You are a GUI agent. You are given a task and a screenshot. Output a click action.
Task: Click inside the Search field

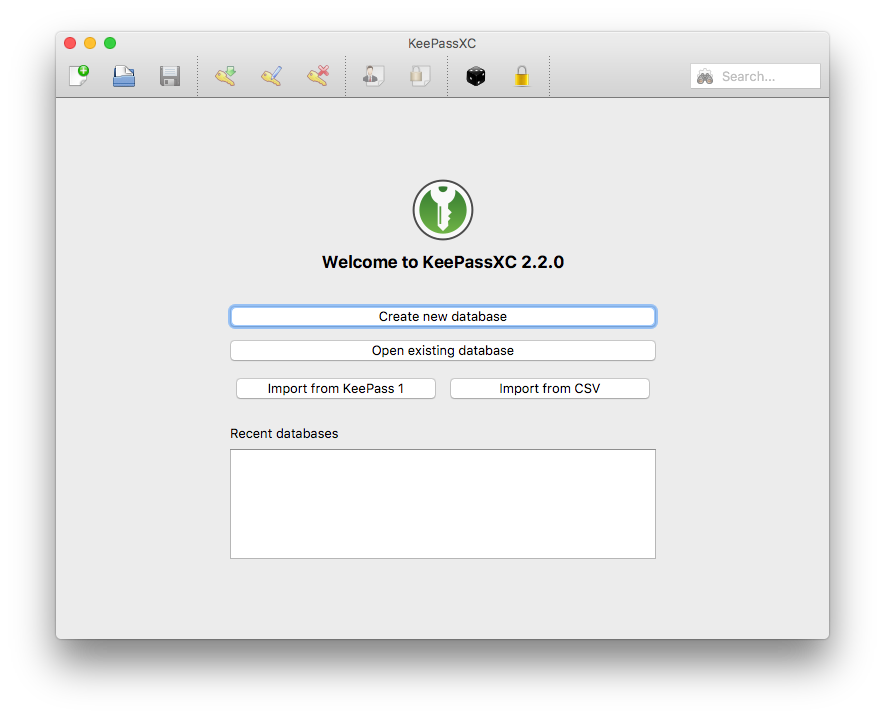(755, 76)
